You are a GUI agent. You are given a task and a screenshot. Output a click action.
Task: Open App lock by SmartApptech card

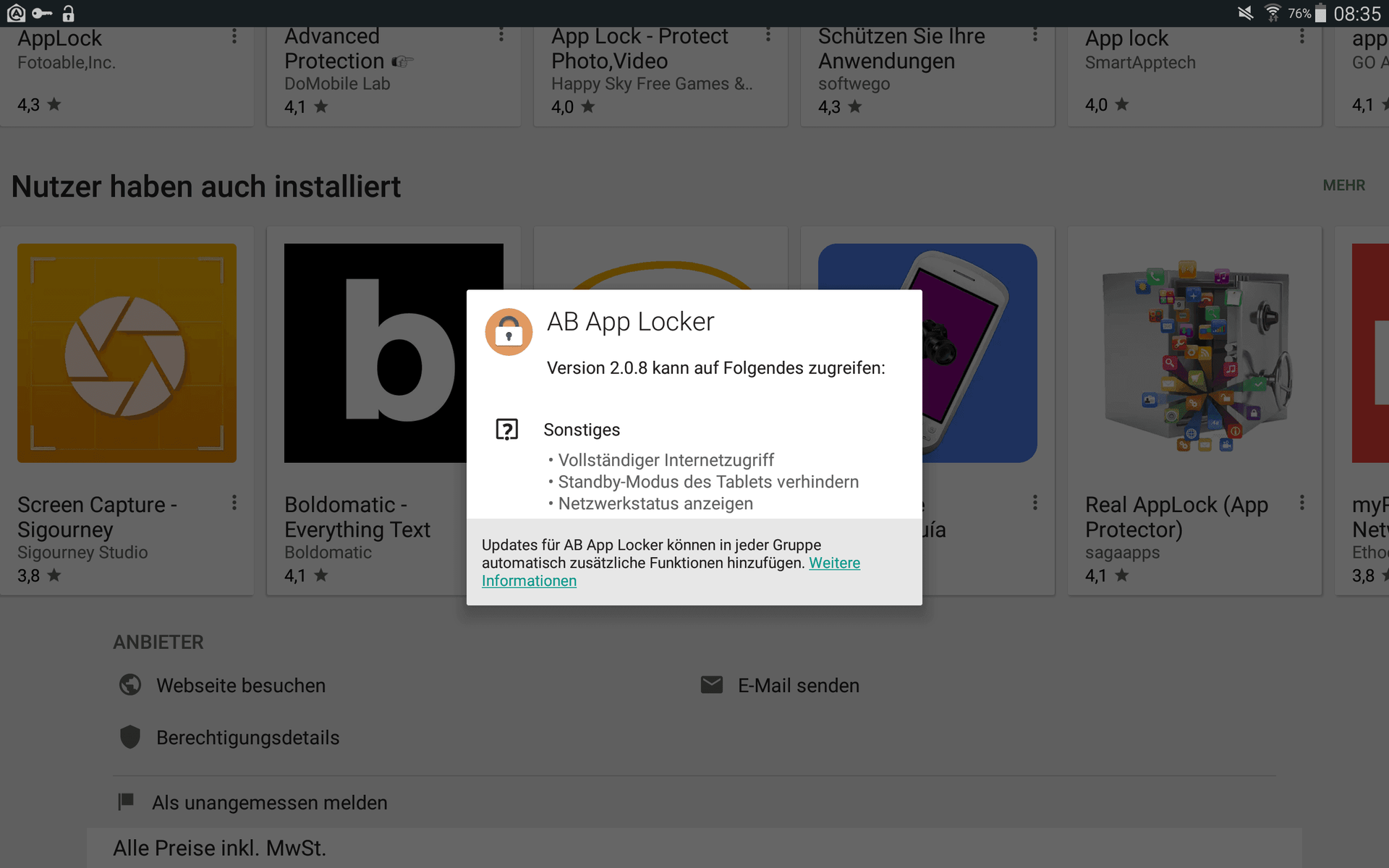click(x=1194, y=76)
